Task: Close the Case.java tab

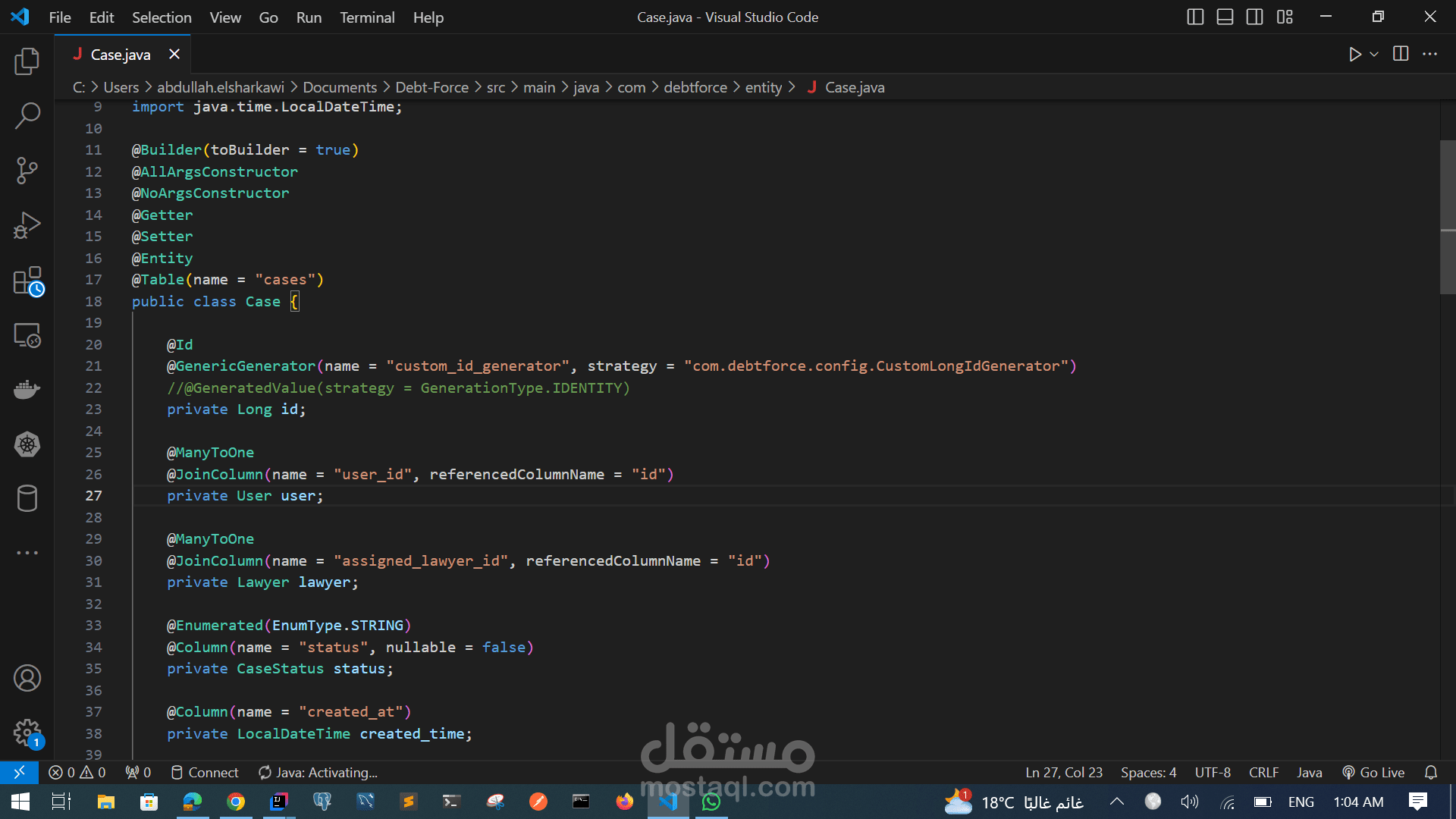Action: (x=174, y=54)
